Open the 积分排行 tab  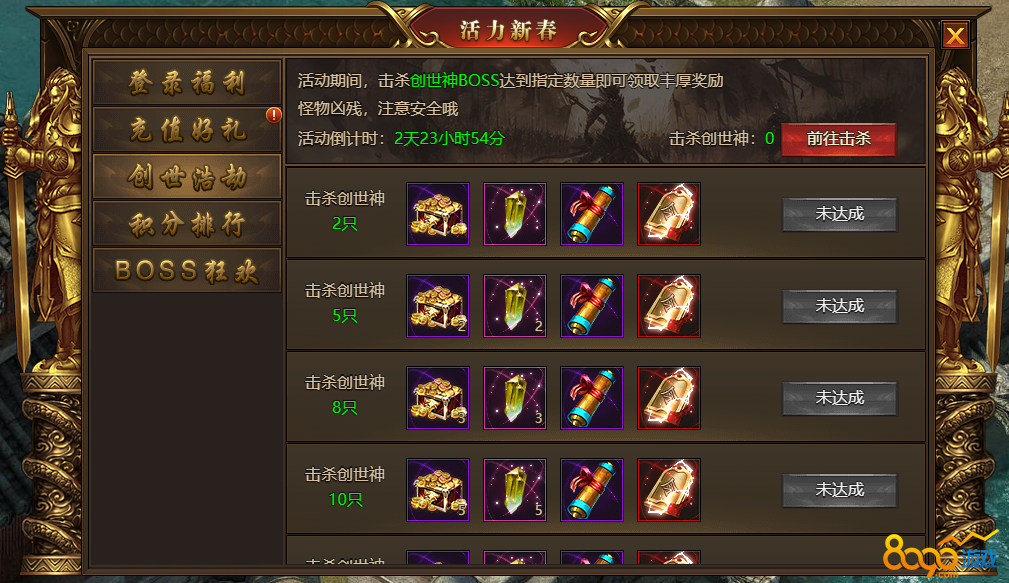[187, 223]
